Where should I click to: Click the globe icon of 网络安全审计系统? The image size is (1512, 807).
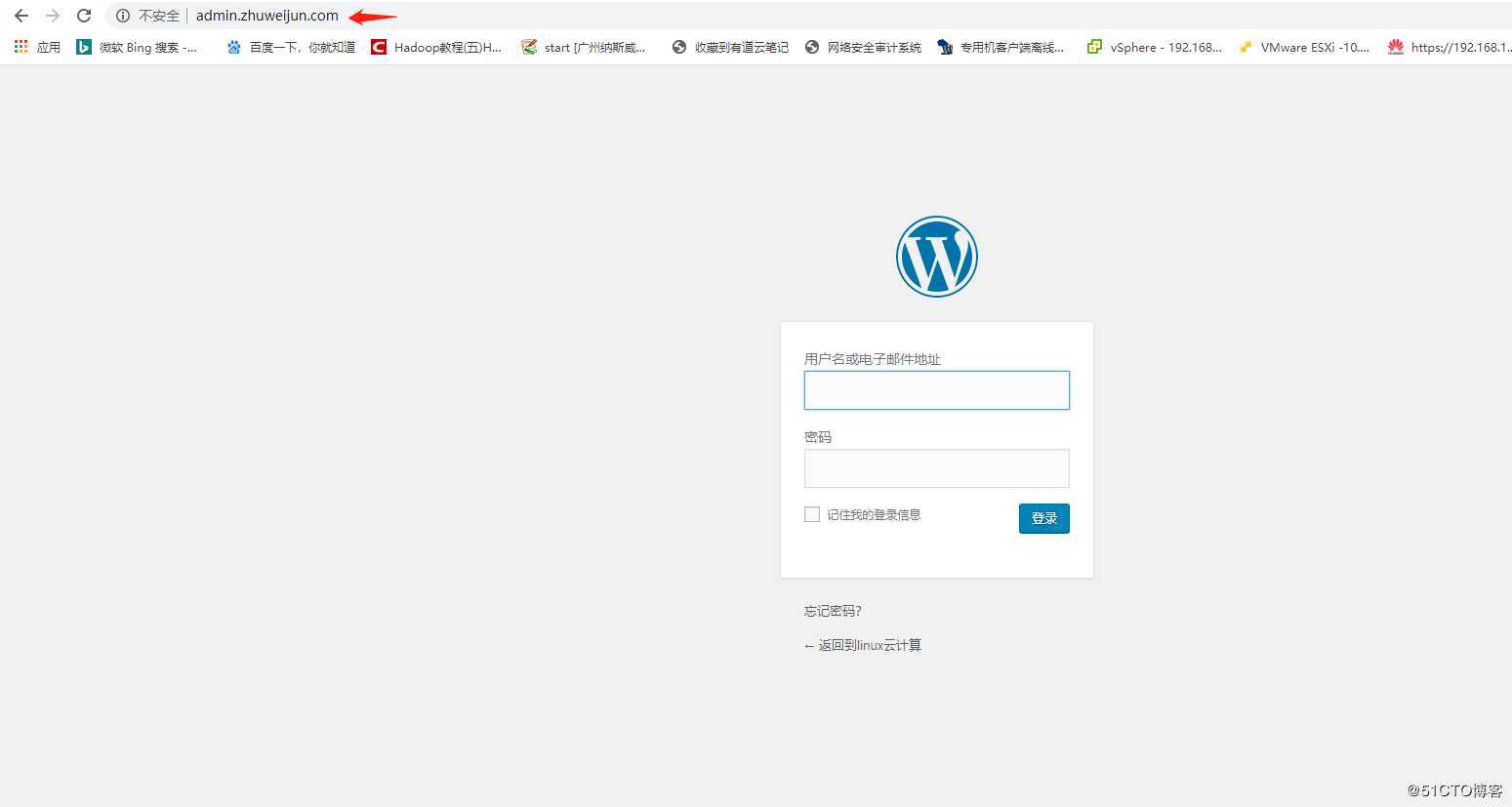[812, 47]
